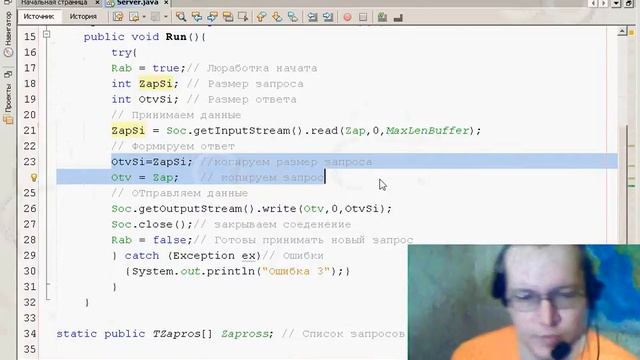Click the disabled Forward navigation icon
The image size is (640, 360).
coord(156,17)
